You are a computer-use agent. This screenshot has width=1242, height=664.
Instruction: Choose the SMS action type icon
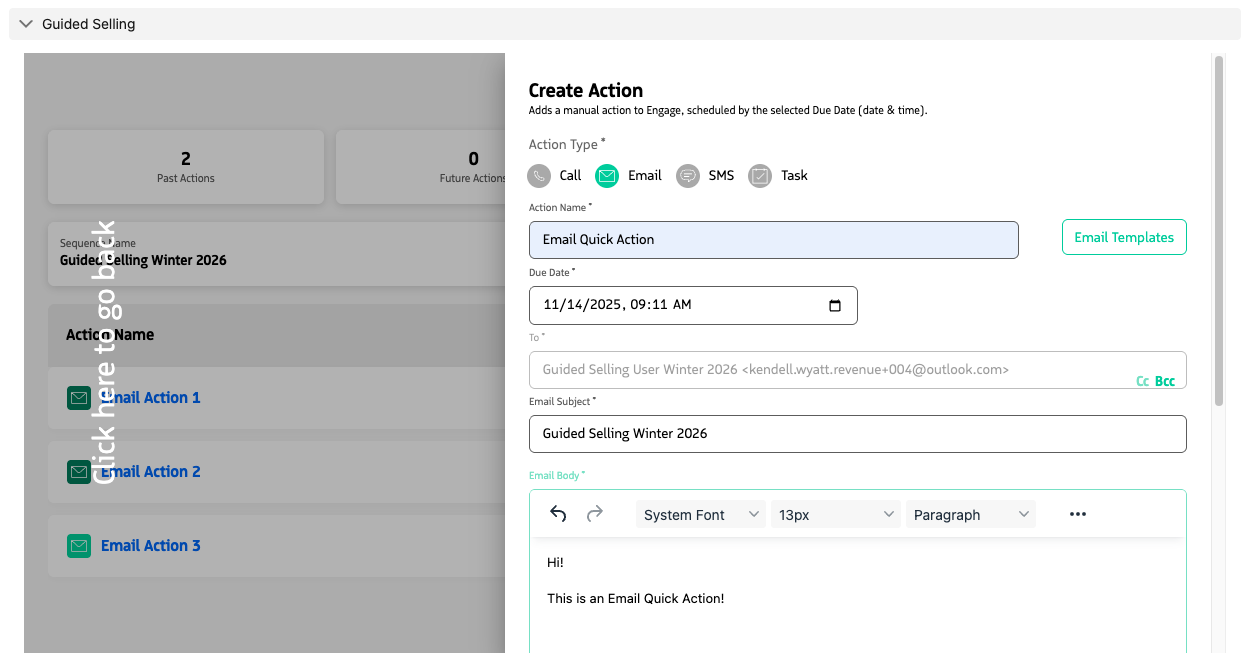(x=687, y=175)
